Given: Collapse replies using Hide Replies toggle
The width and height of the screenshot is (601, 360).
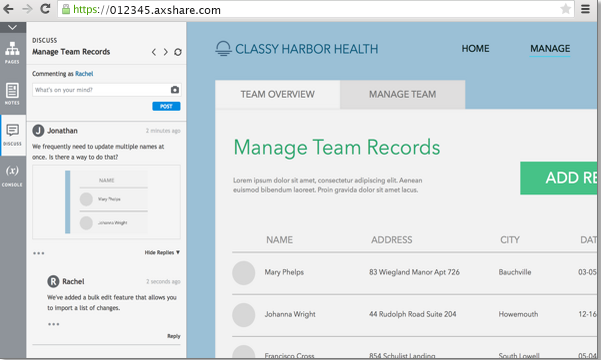Looking at the screenshot, I should [x=162, y=252].
